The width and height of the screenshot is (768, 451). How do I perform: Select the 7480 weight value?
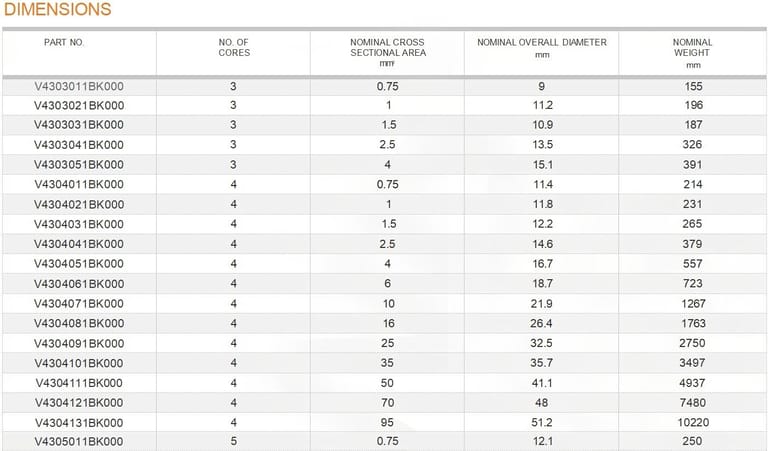point(693,402)
